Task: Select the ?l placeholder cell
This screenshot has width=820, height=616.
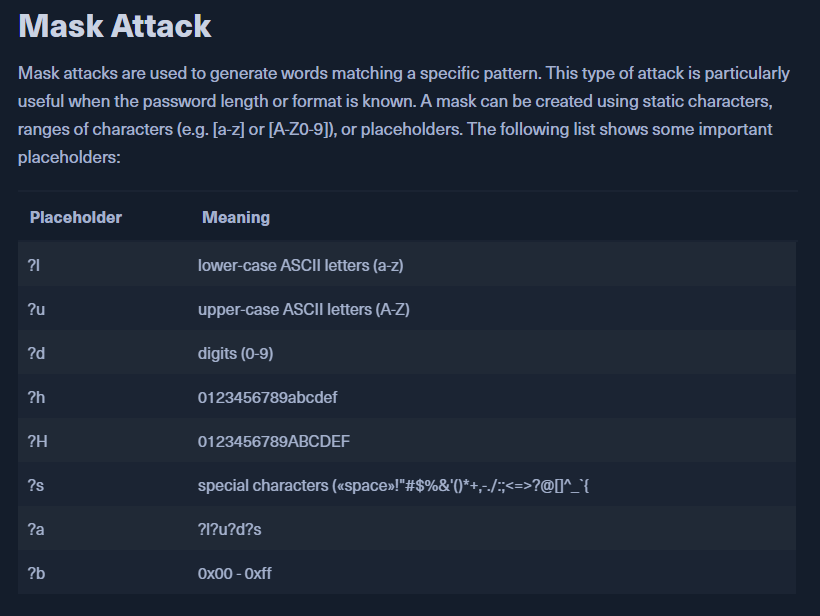Action: 35,265
